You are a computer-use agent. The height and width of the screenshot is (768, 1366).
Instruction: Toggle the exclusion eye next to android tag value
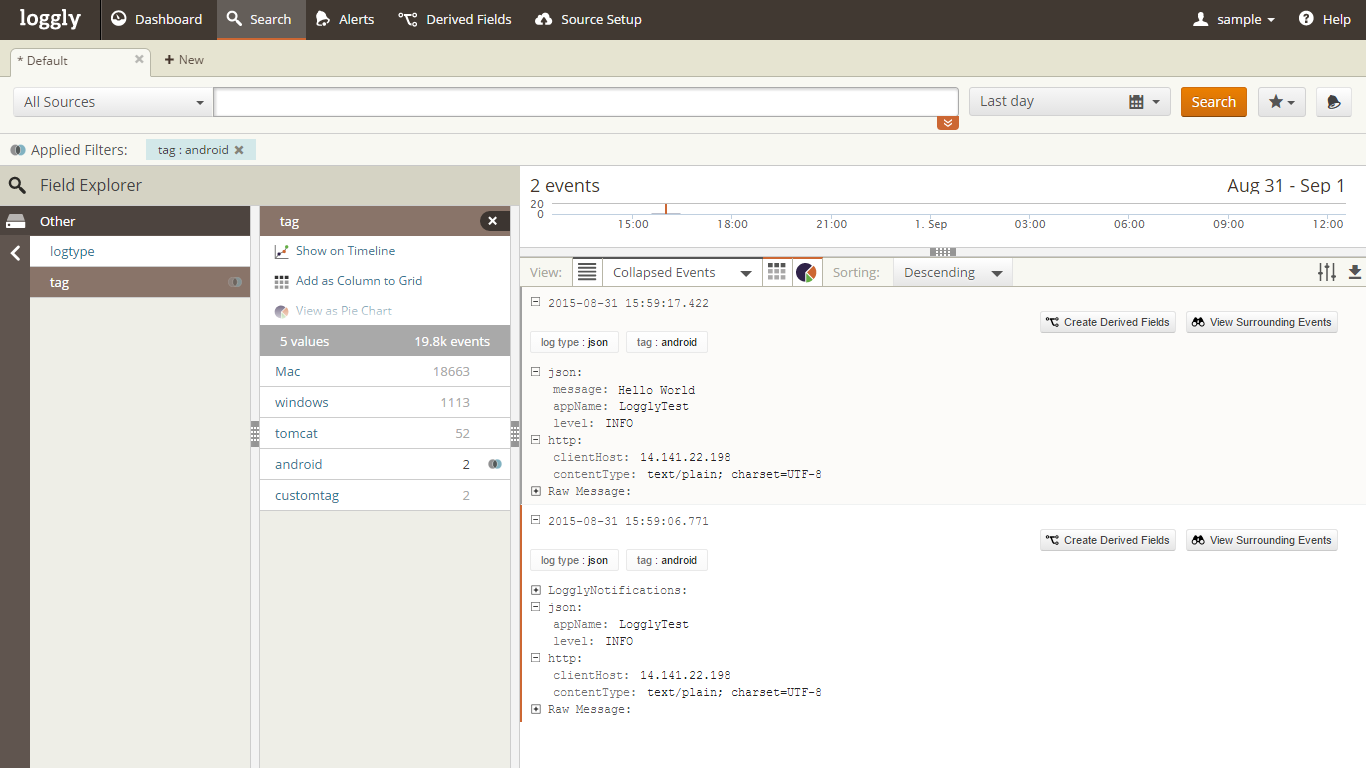click(494, 464)
